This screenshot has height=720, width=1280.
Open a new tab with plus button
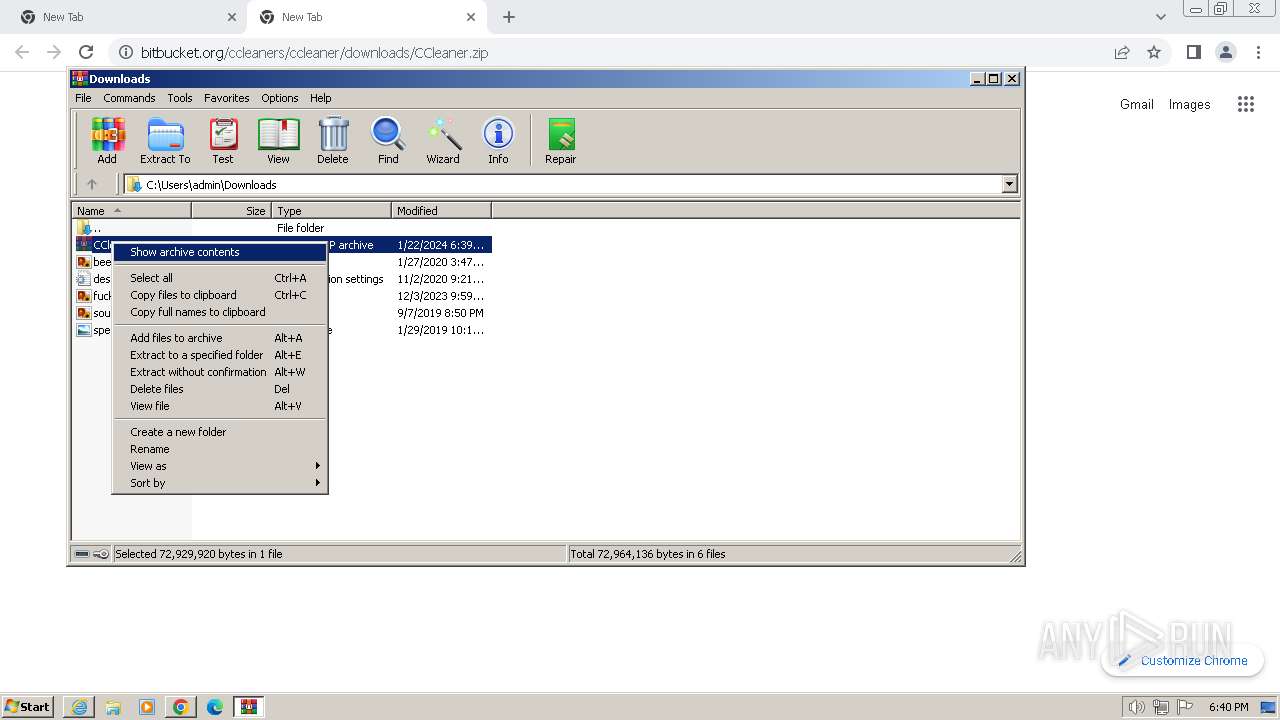click(509, 17)
